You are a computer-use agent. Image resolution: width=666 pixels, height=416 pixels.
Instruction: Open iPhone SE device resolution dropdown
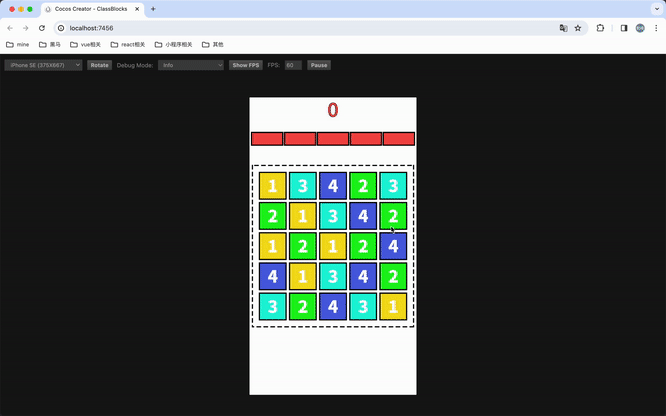point(43,65)
